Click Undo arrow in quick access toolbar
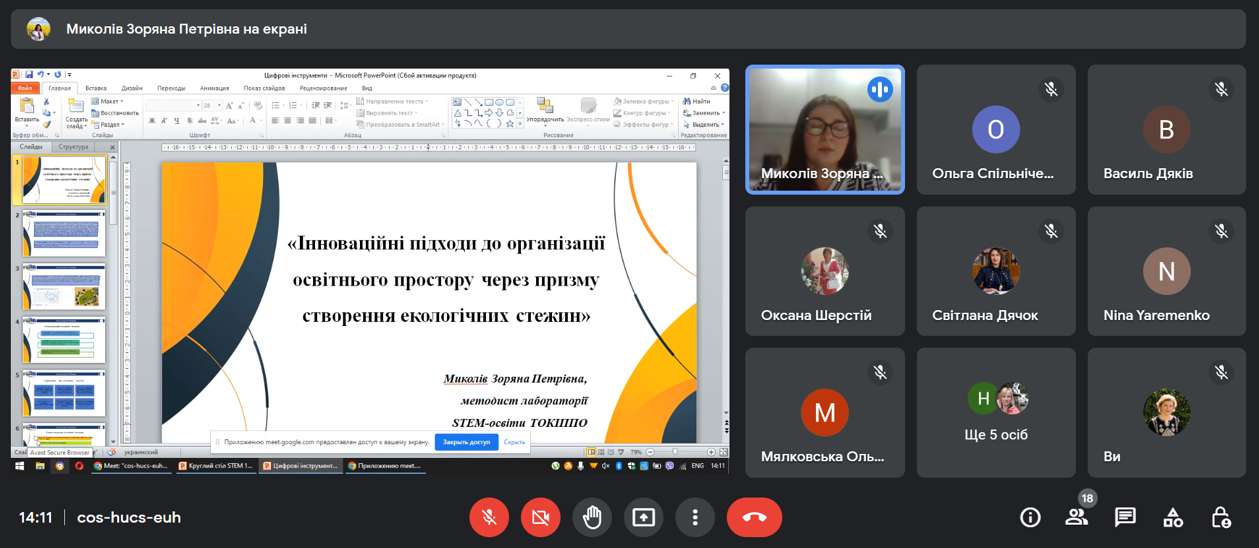This screenshot has height=548, width=1259. click(40, 74)
